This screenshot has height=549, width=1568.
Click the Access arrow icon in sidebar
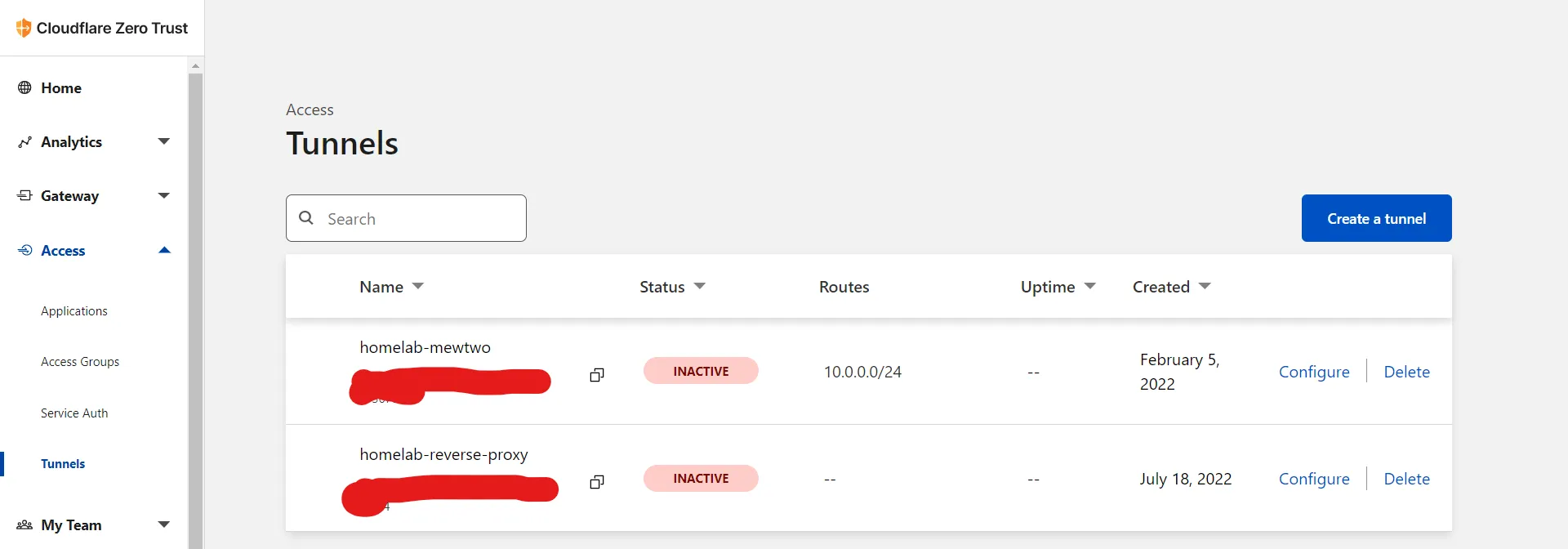[x=24, y=250]
